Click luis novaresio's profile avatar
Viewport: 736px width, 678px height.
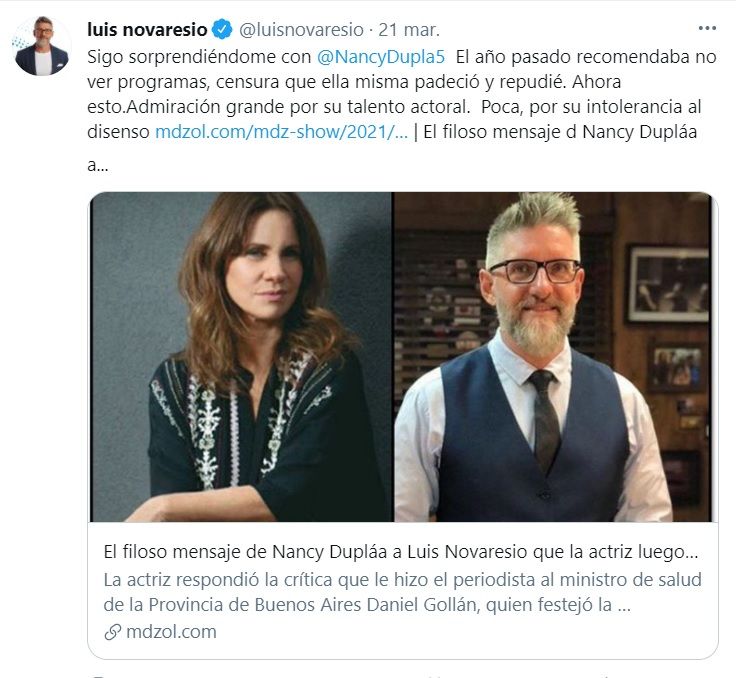point(41,46)
